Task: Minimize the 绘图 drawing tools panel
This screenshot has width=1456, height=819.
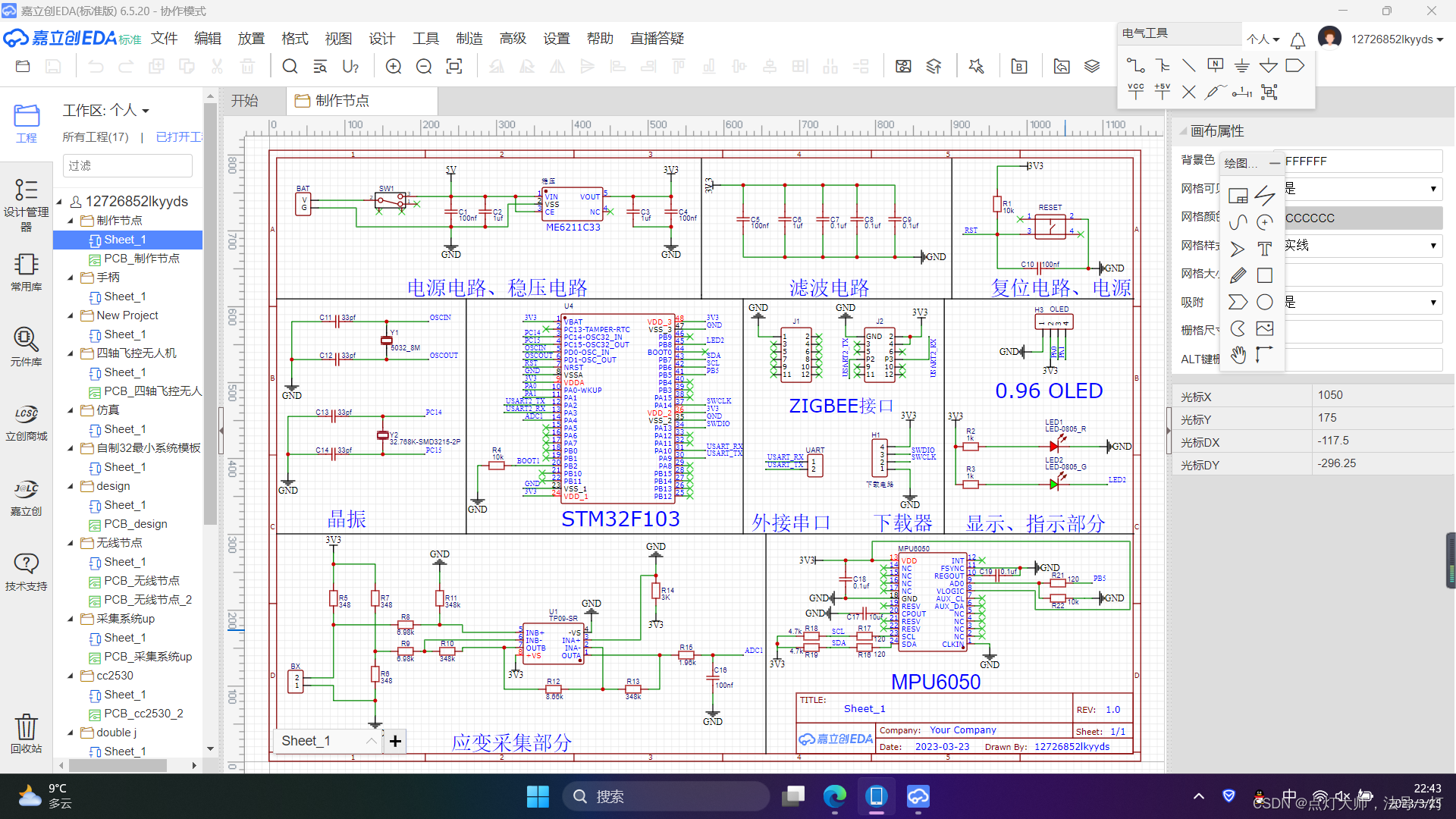Action: coord(1274,162)
